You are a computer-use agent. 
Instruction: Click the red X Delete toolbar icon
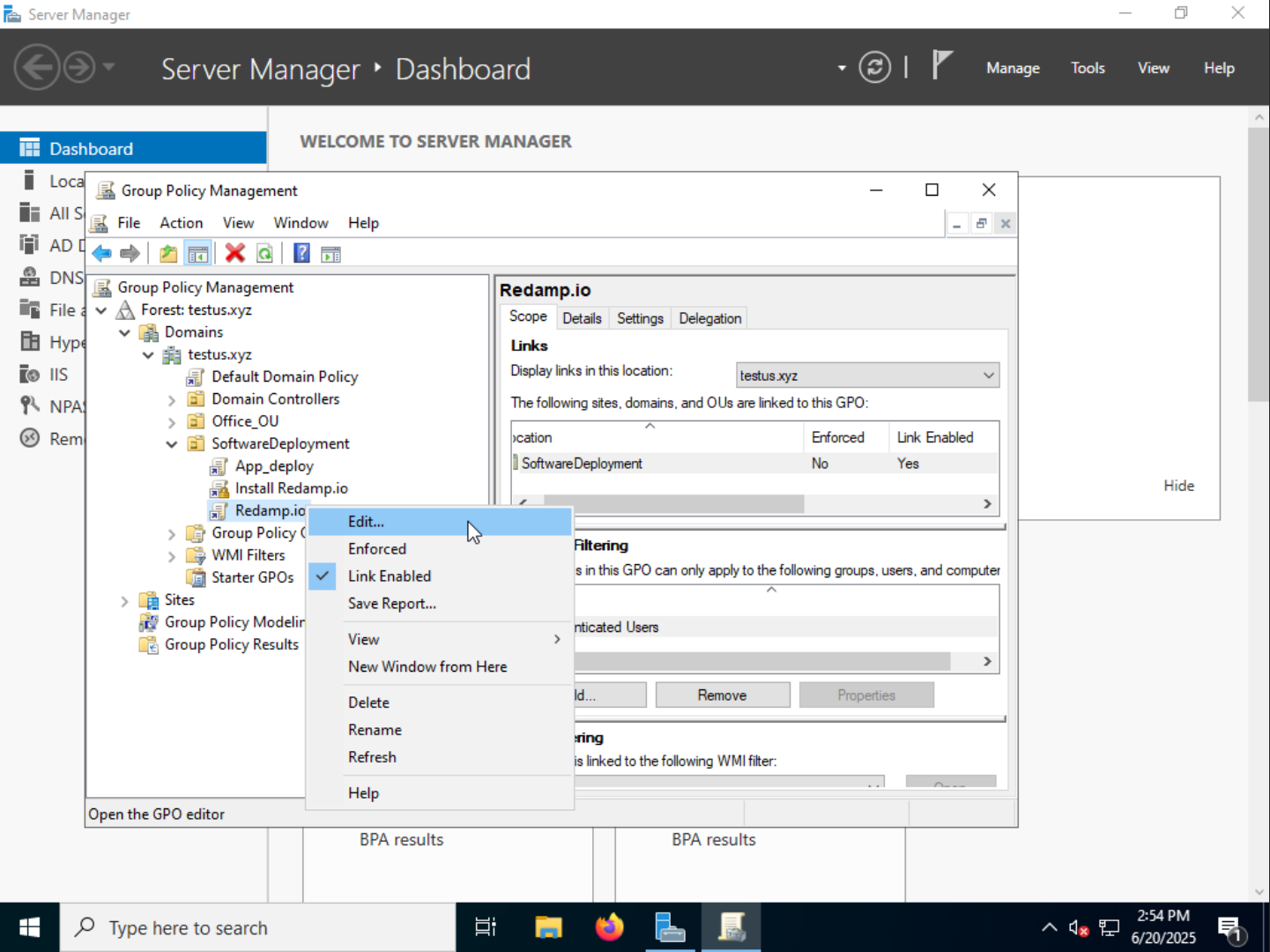[x=234, y=254]
